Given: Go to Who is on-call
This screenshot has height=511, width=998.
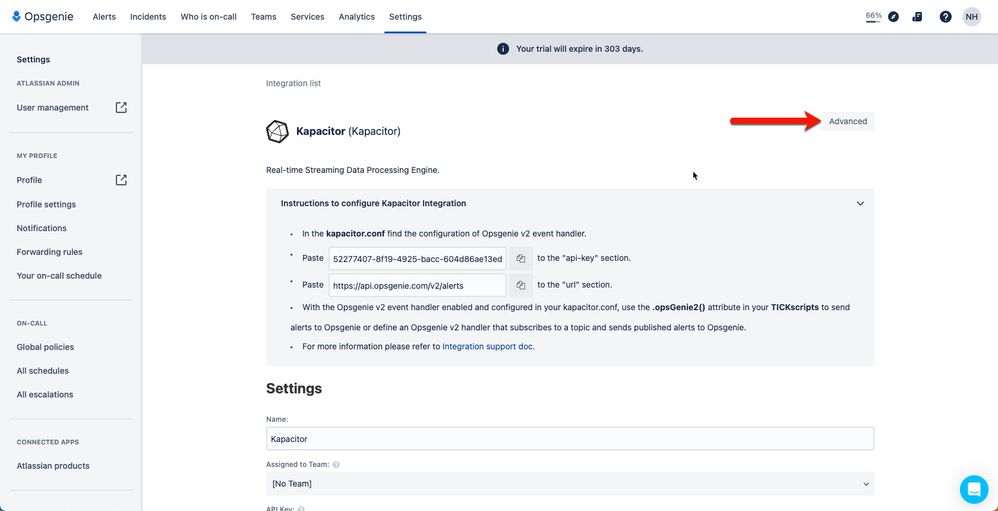Looking at the screenshot, I should tap(208, 17).
